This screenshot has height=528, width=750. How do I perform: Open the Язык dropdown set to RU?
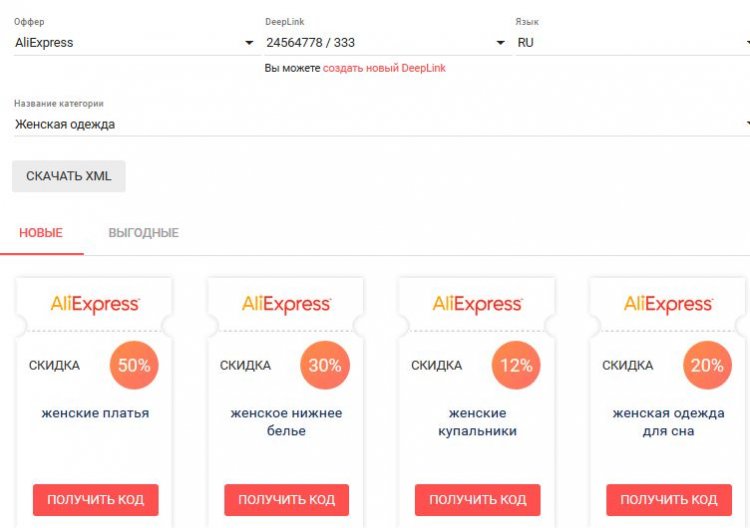[x=632, y=43]
